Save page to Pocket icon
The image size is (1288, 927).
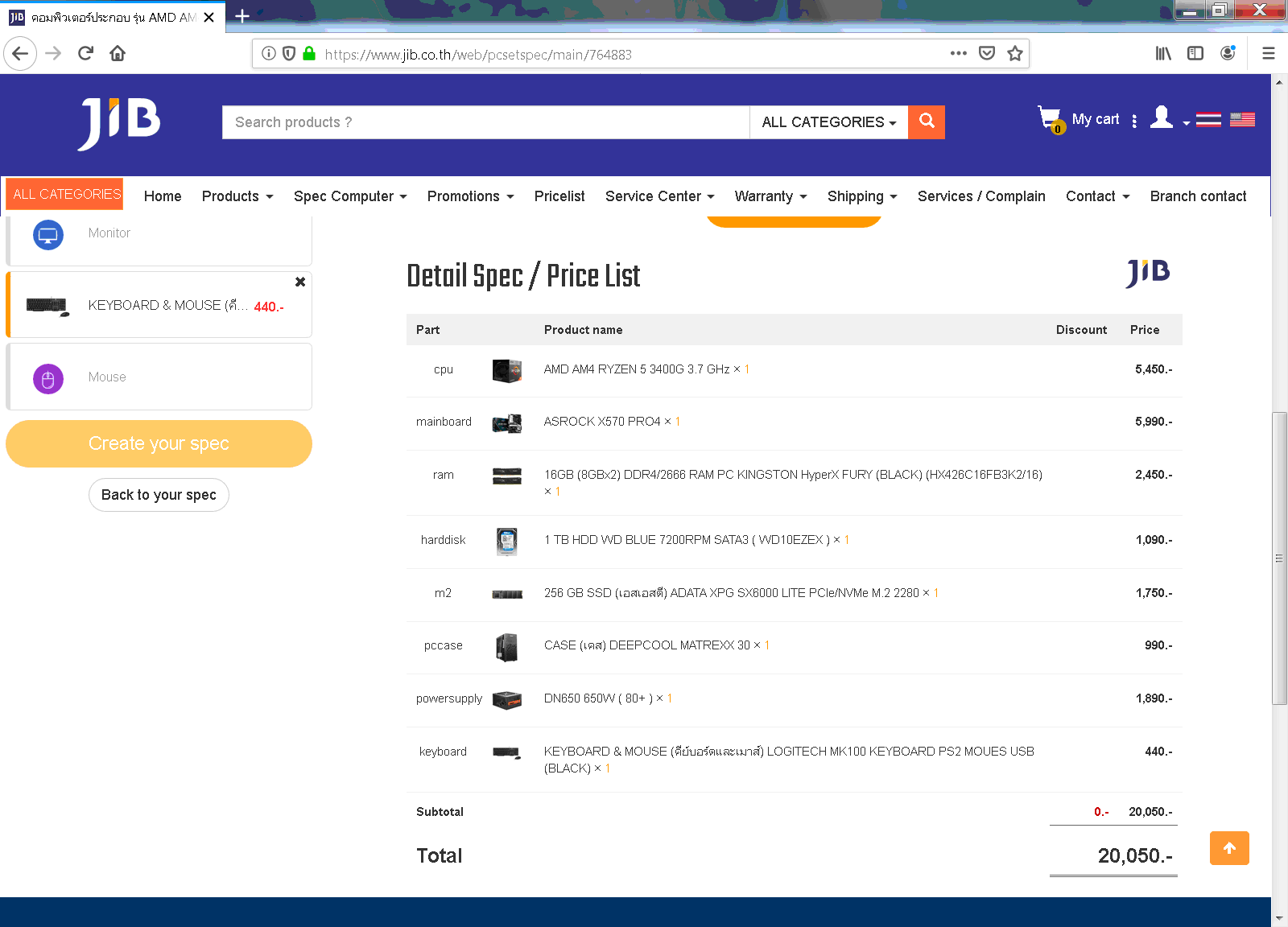(x=987, y=54)
